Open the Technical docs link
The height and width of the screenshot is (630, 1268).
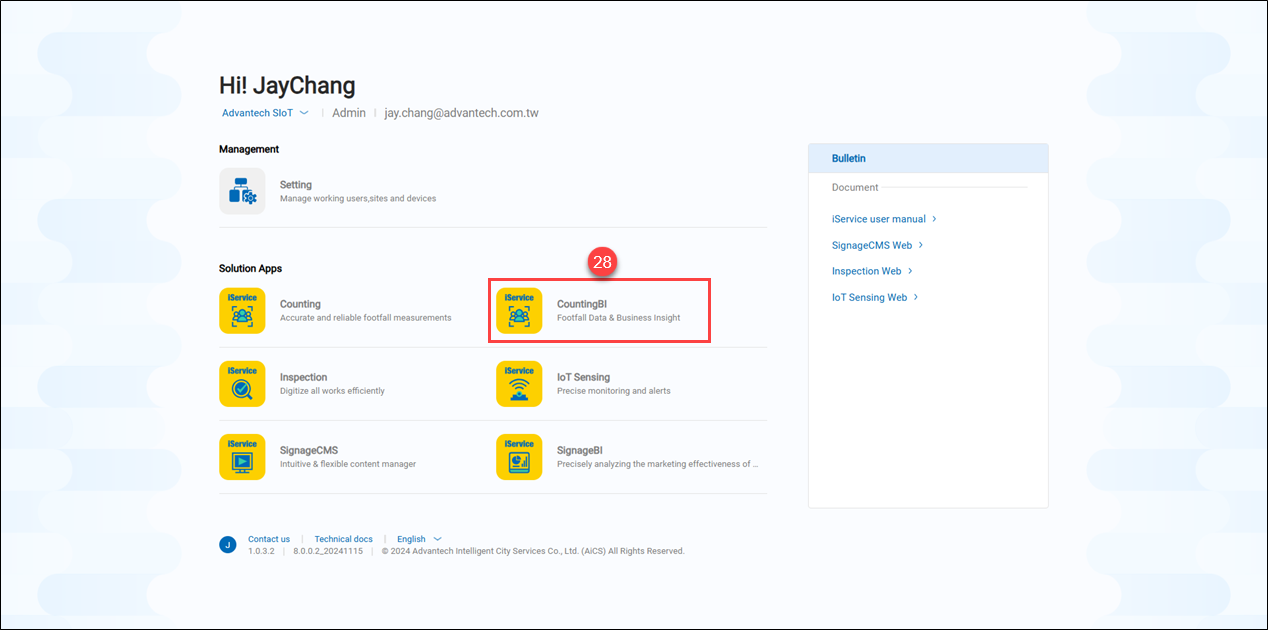click(343, 539)
